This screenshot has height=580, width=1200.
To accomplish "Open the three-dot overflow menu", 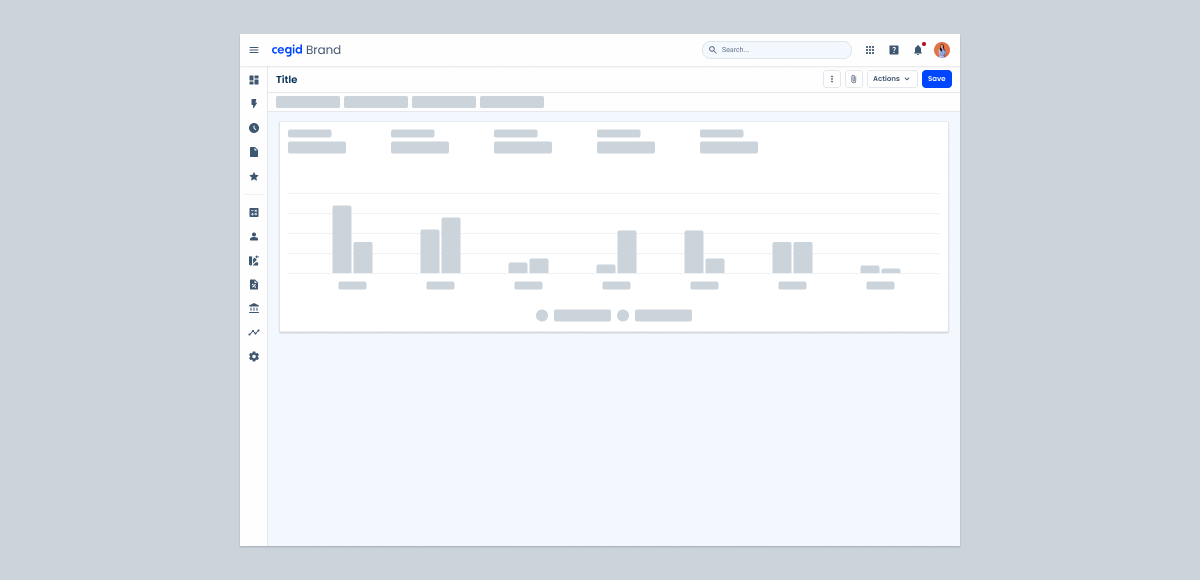I will tap(831, 78).
